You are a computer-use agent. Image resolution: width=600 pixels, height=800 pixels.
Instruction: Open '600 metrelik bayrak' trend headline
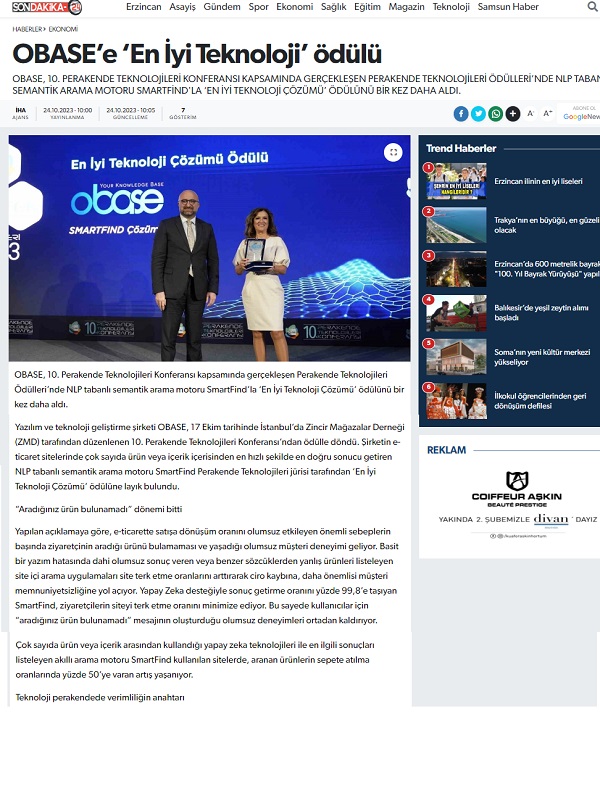click(x=546, y=269)
